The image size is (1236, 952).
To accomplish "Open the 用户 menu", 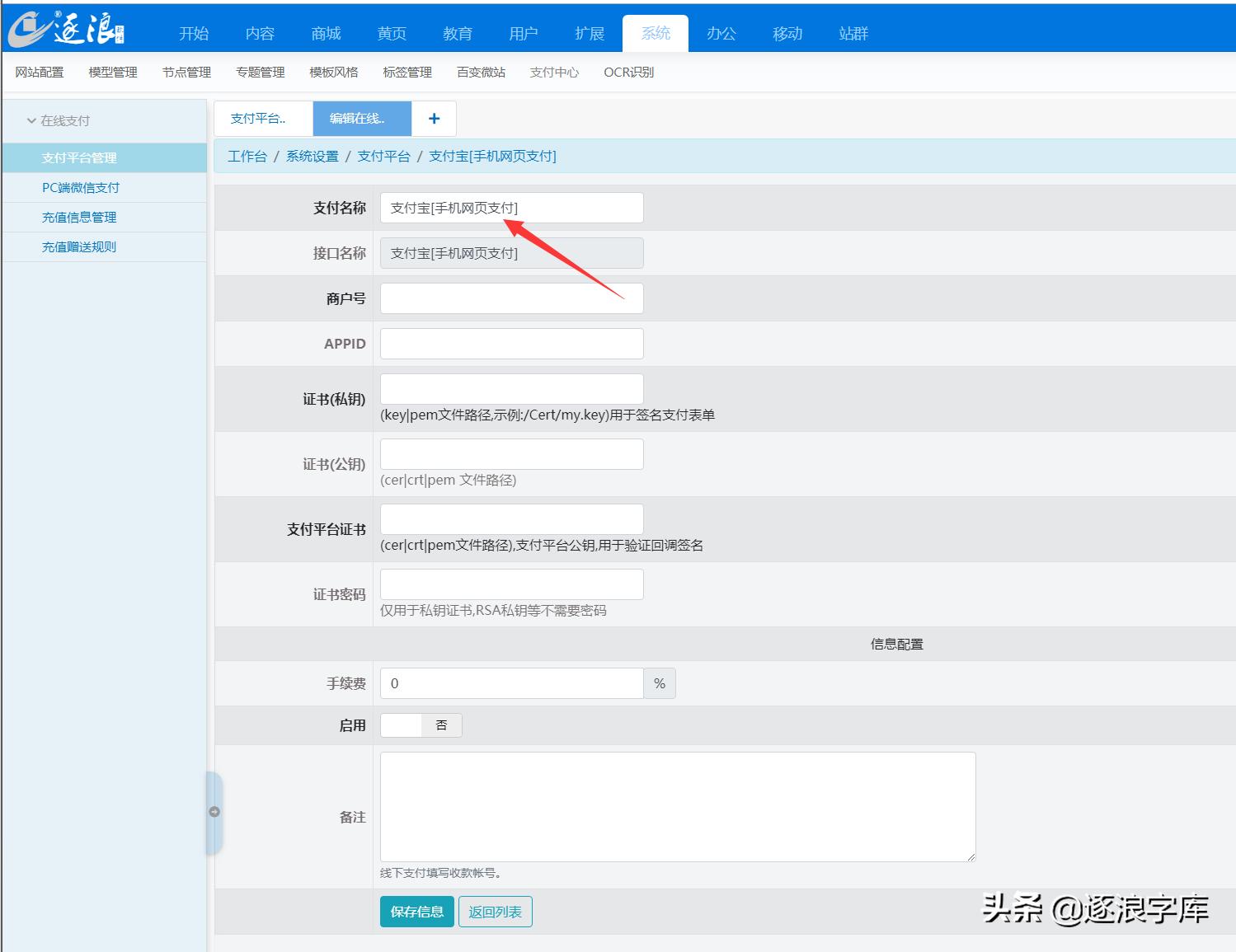I will (x=523, y=33).
